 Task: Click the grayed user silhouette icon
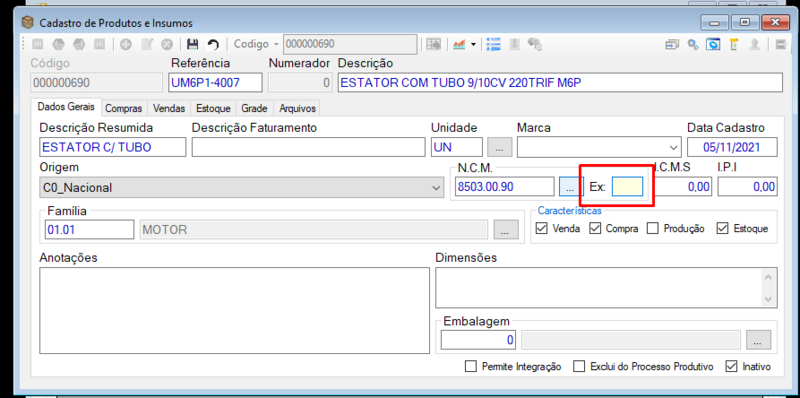click(x=754, y=44)
